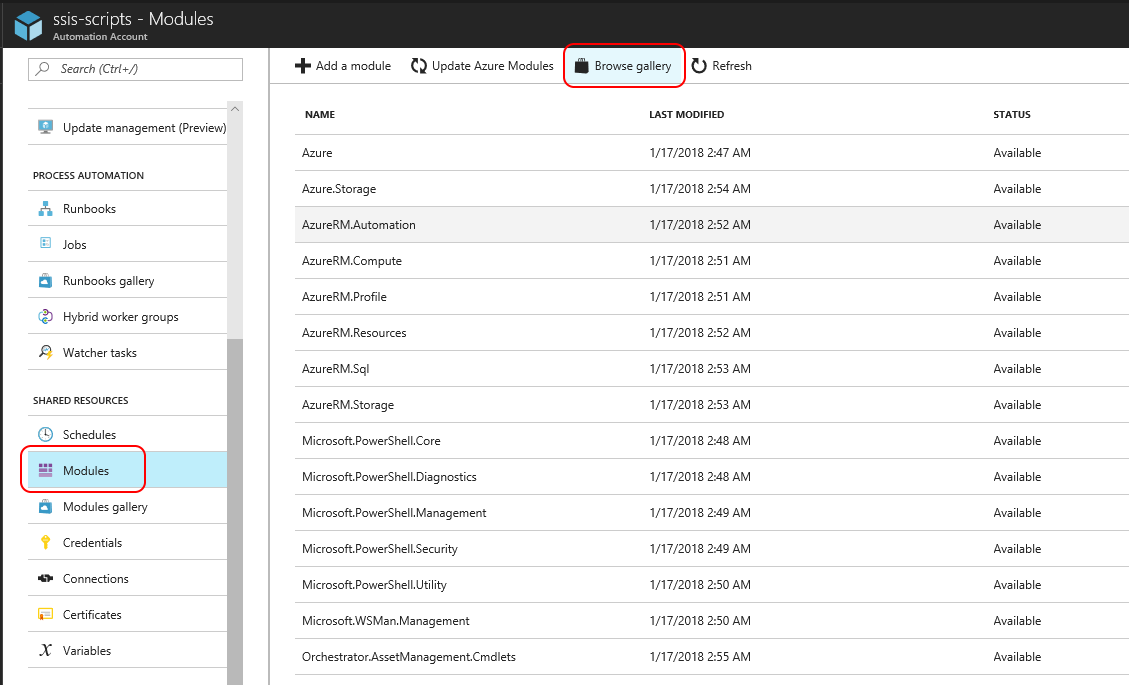Click inside the Search field
The height and width of the screenshot is (685, 1129).
point(135,69)
